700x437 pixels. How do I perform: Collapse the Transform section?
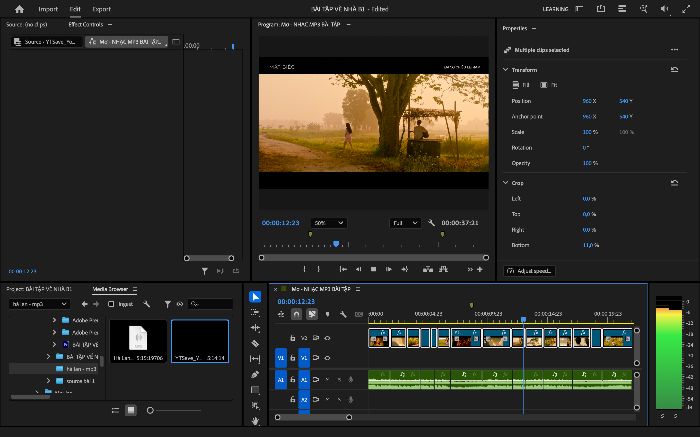505,70
